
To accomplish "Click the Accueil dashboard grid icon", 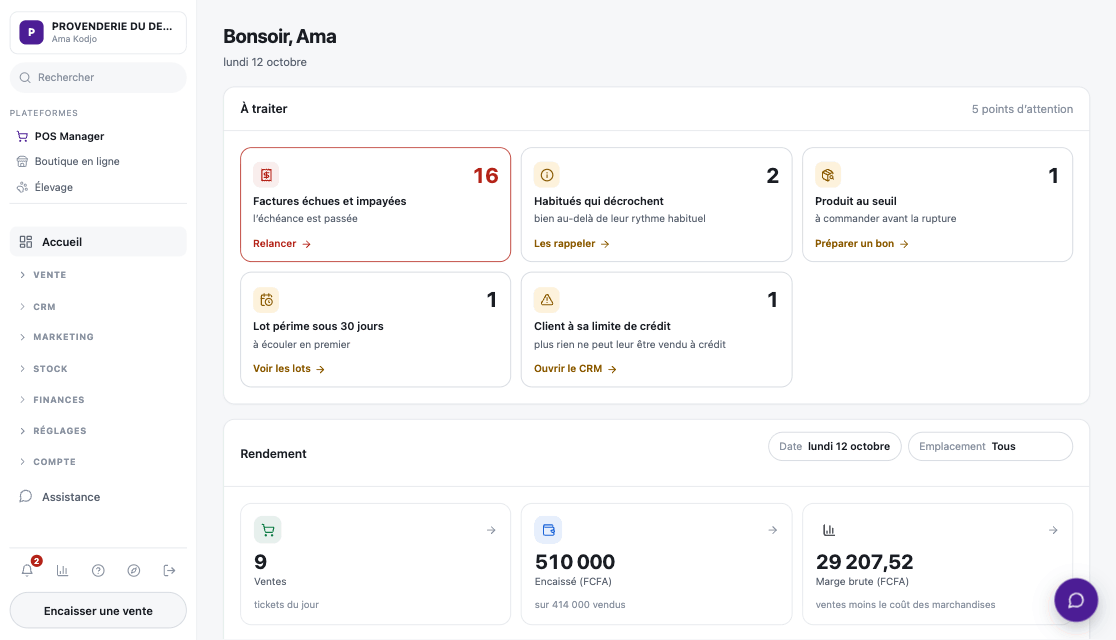I will (26, 242).
